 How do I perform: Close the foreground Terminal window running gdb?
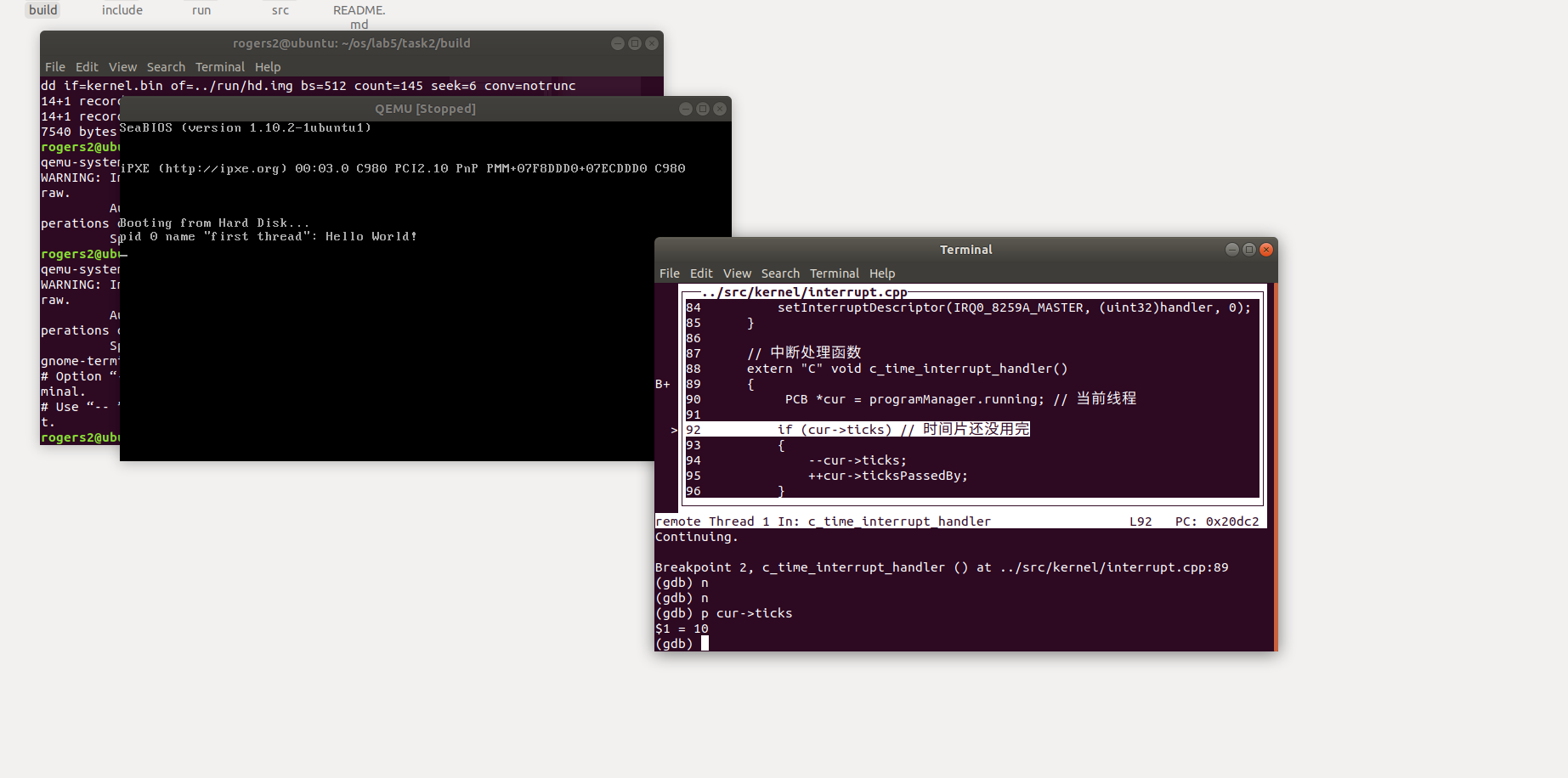(1265, 250)
